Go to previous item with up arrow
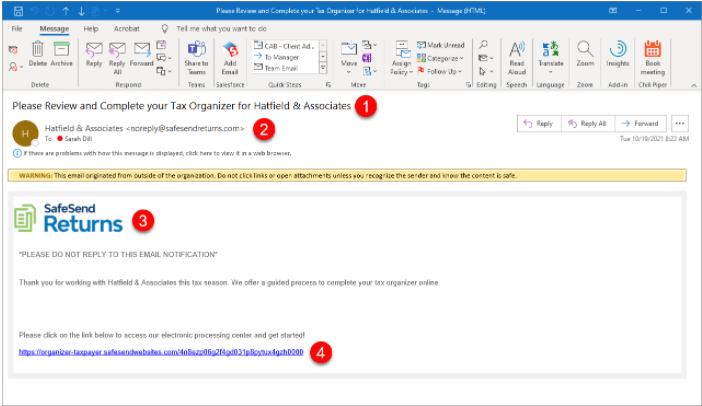Screen dimensions: 702x406 pos(66,11)
